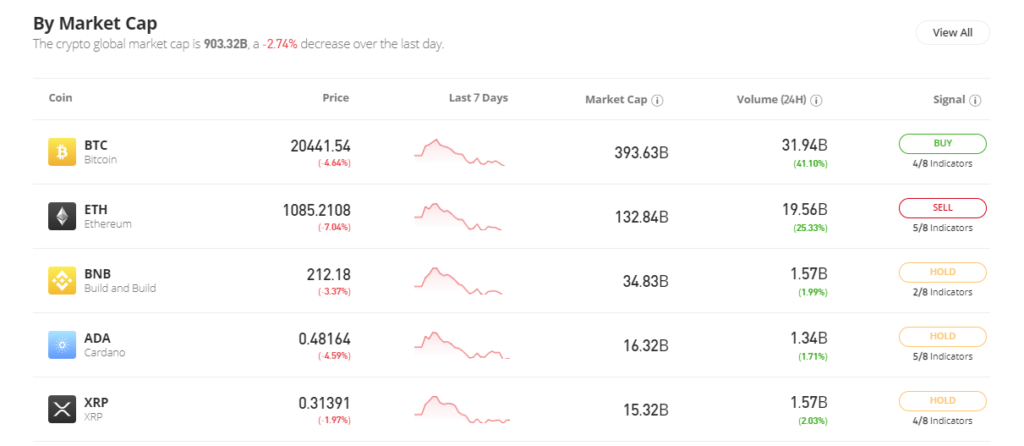Image resolution: width=1024 pixels, height=446 pixels.
Task: Click the Ethereum logo icon
Action: tap(62, 216)
